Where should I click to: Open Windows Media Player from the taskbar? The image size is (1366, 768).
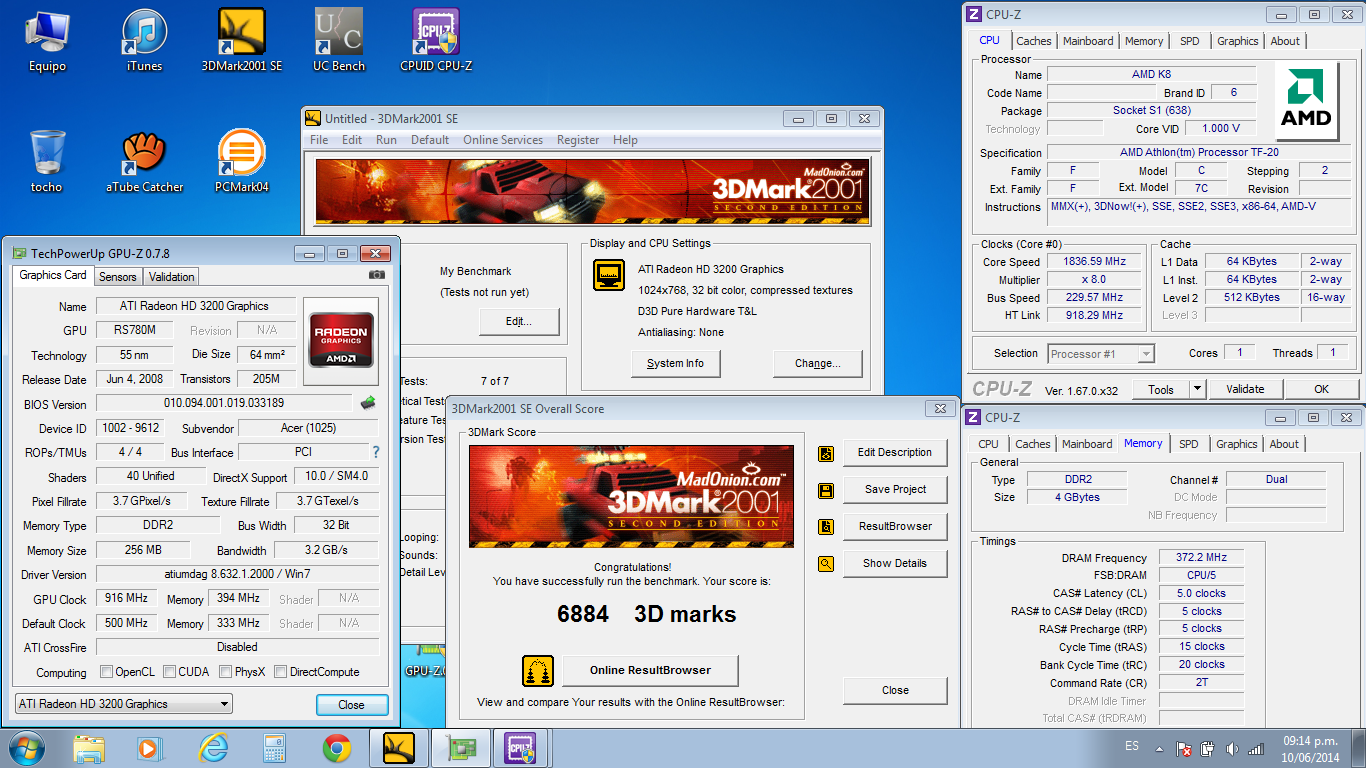[148, 748]
